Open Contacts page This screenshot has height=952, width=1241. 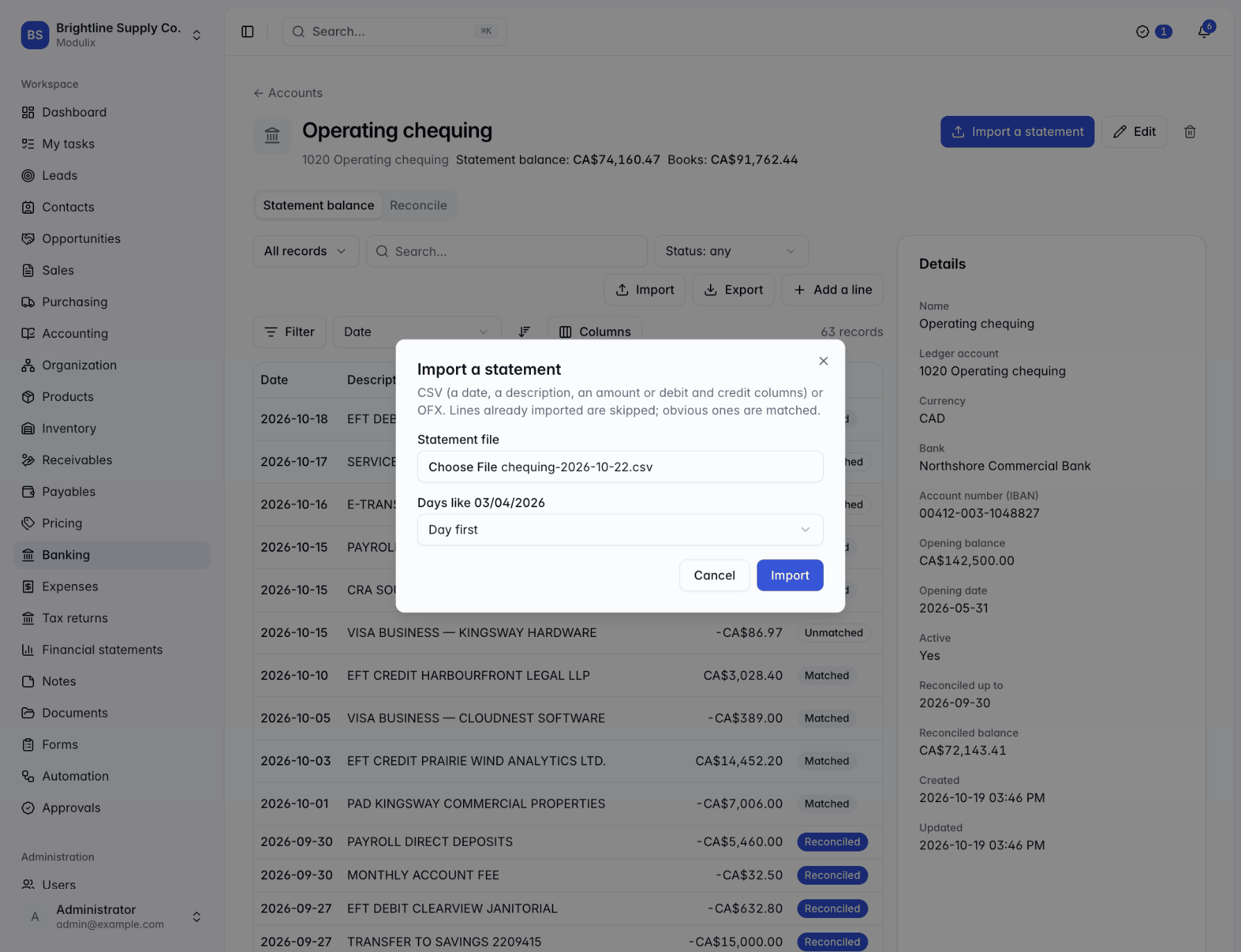[x=112, y=207]
